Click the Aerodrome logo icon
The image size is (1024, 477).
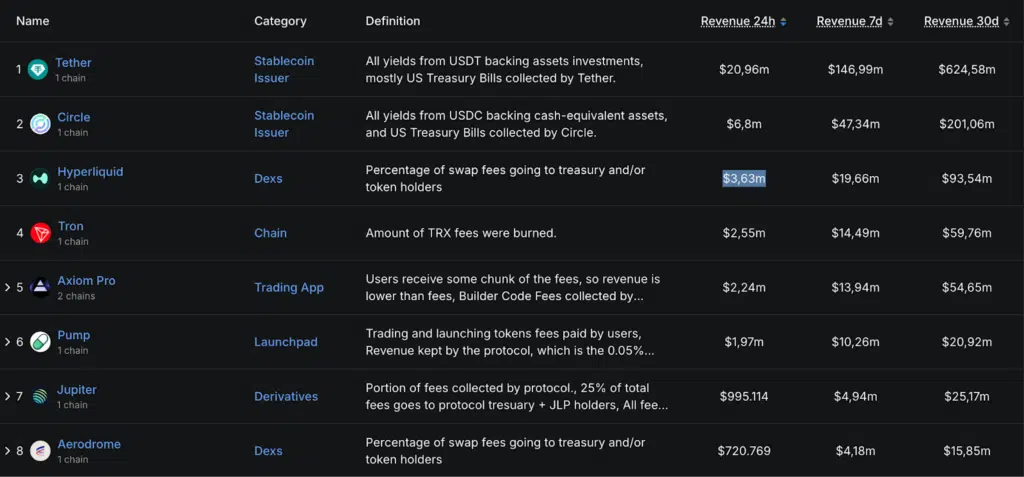tap(40, 451)
